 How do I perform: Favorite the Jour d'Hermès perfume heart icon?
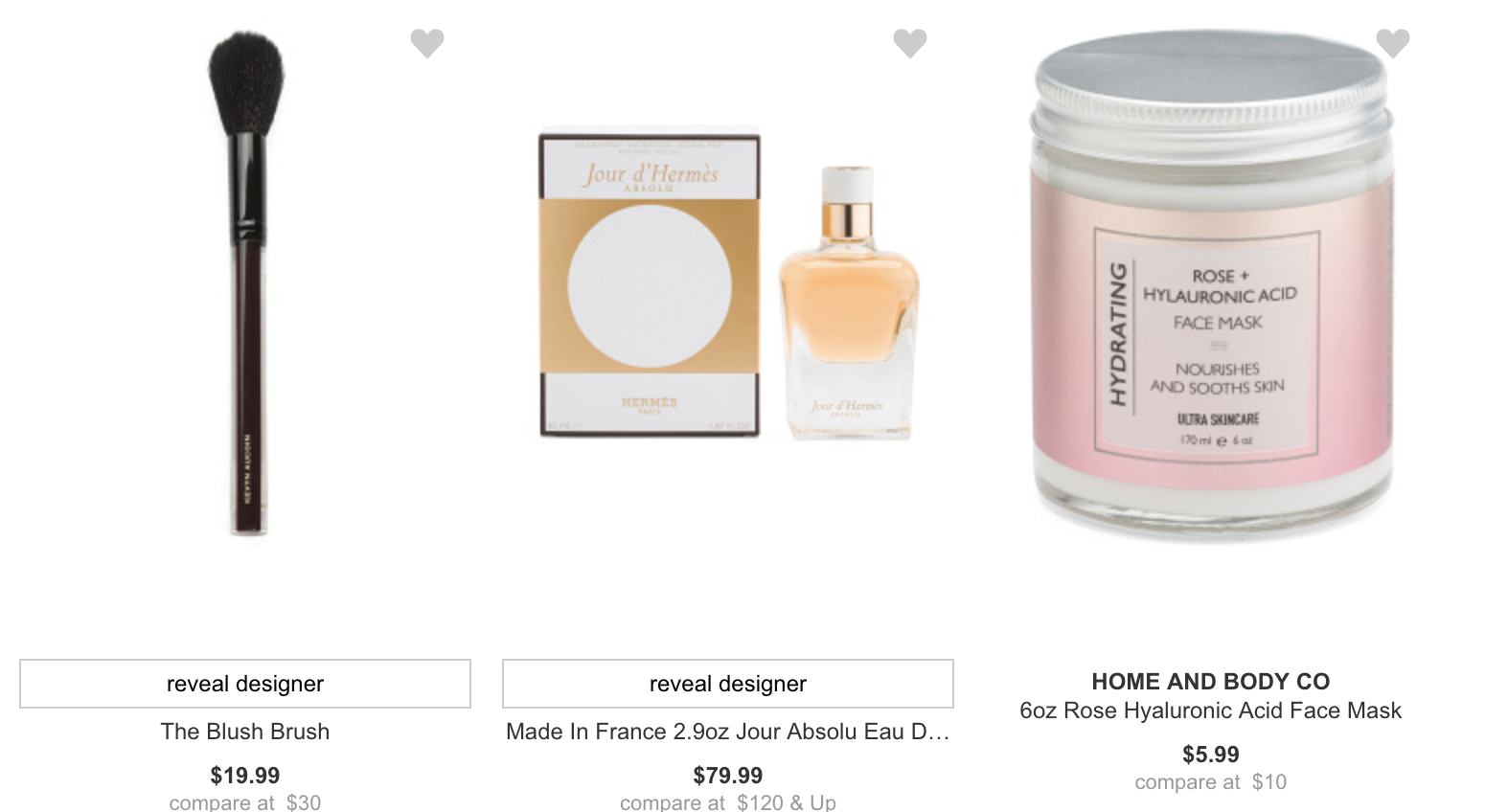(x=910, y=43)
